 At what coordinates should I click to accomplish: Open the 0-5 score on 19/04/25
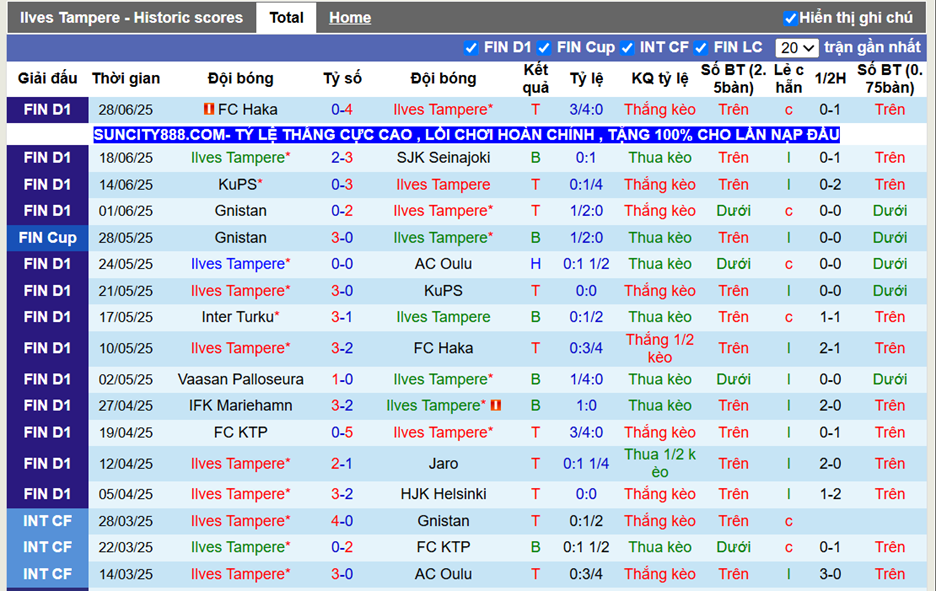point(342,432)
